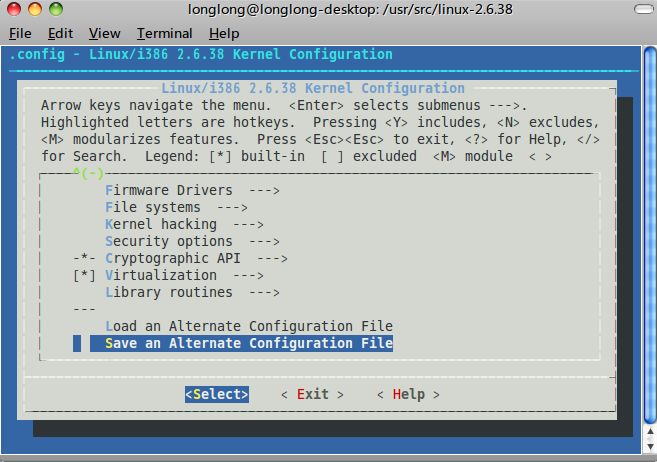This screenshot has height=462, width=657.
Task: Click the < Exit > button
Action: (313, 395)
